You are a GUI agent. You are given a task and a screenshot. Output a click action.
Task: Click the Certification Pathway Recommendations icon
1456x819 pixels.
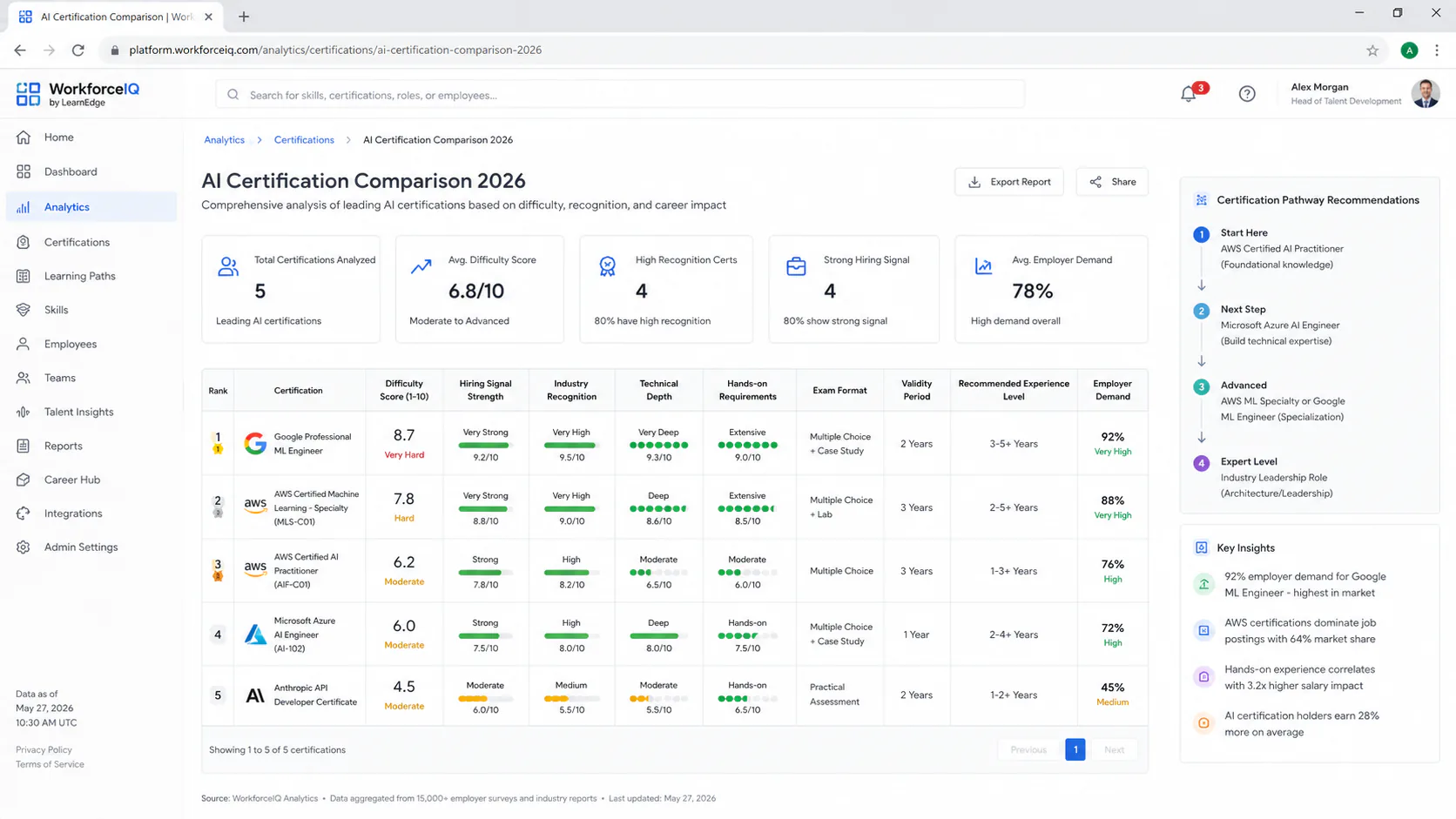point(1202,200)
